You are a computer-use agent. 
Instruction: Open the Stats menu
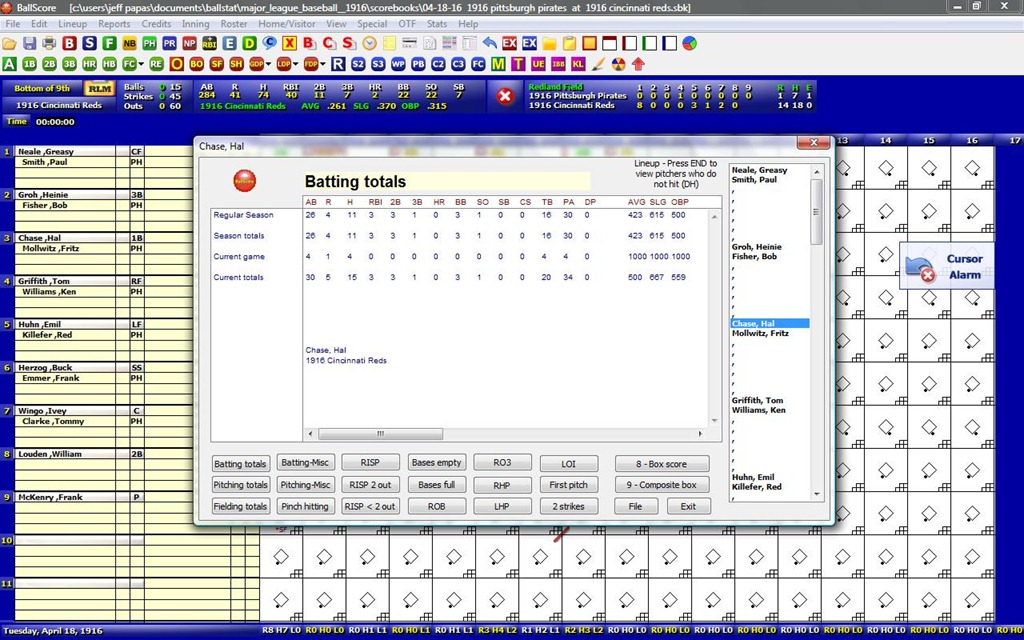click(437, 24)
